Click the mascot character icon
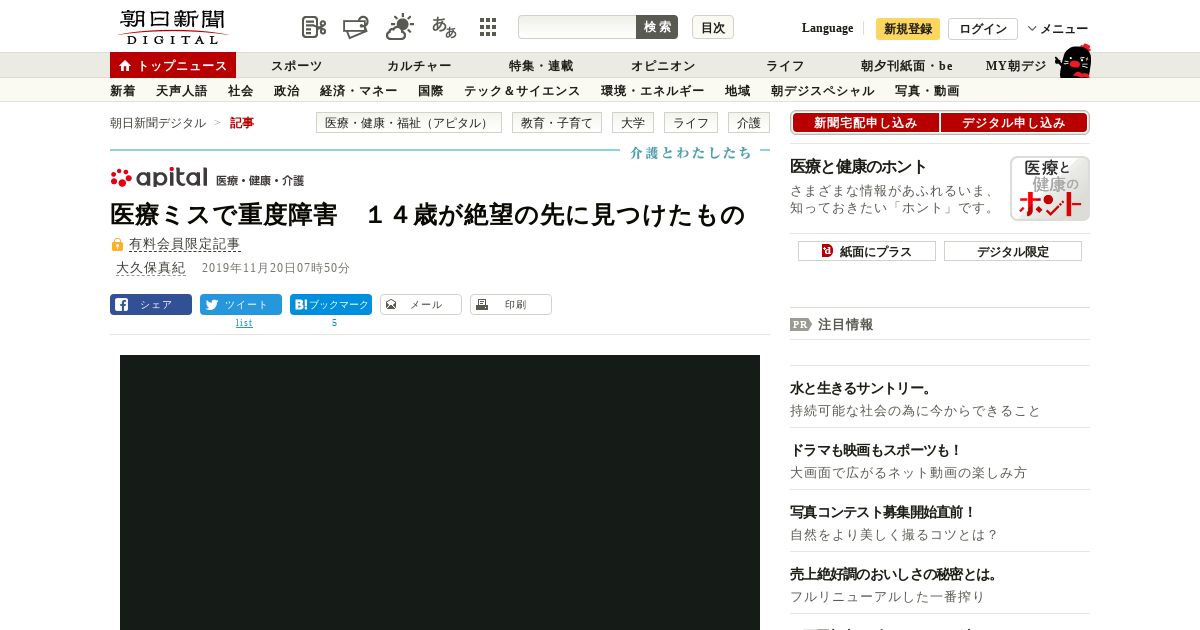The image size is (1200, 630). [1073, 61]
